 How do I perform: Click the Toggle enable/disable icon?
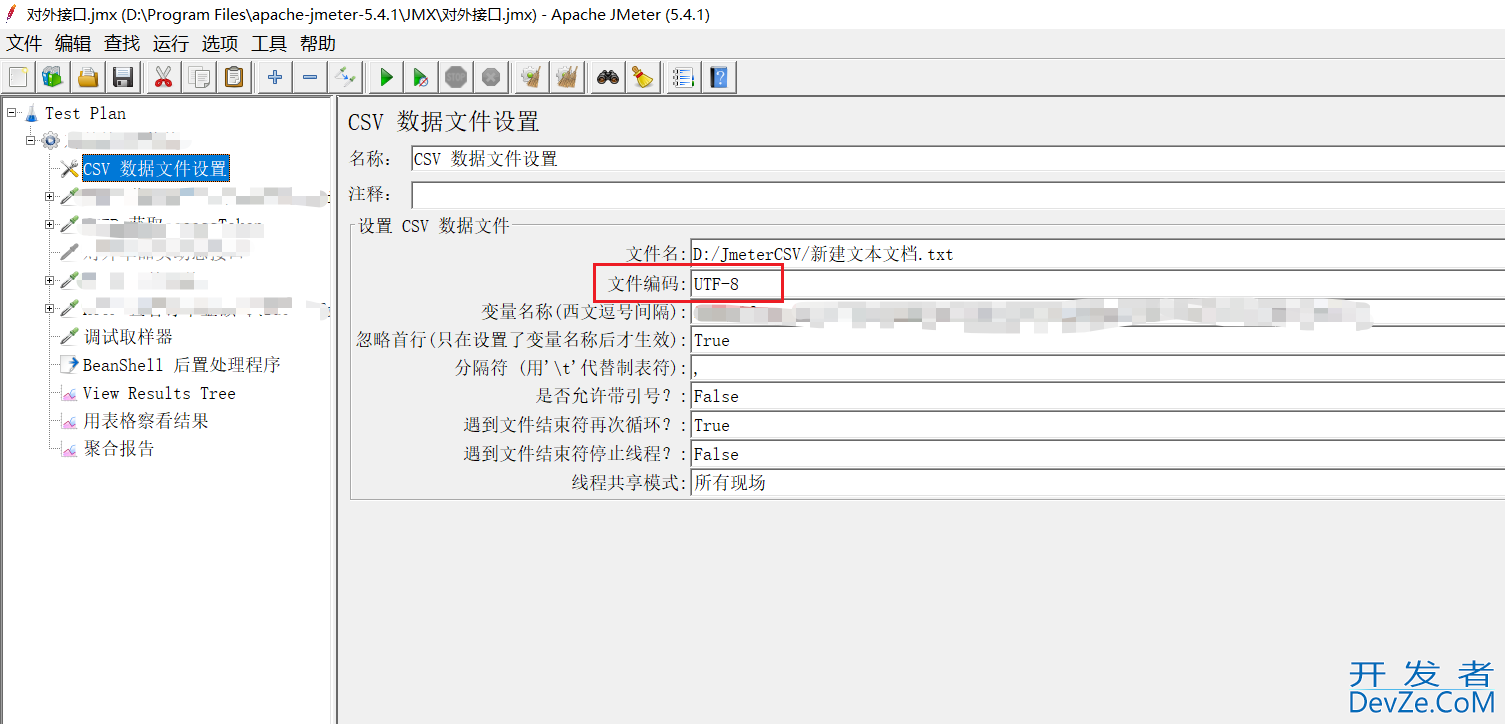(x=345, y=76)
